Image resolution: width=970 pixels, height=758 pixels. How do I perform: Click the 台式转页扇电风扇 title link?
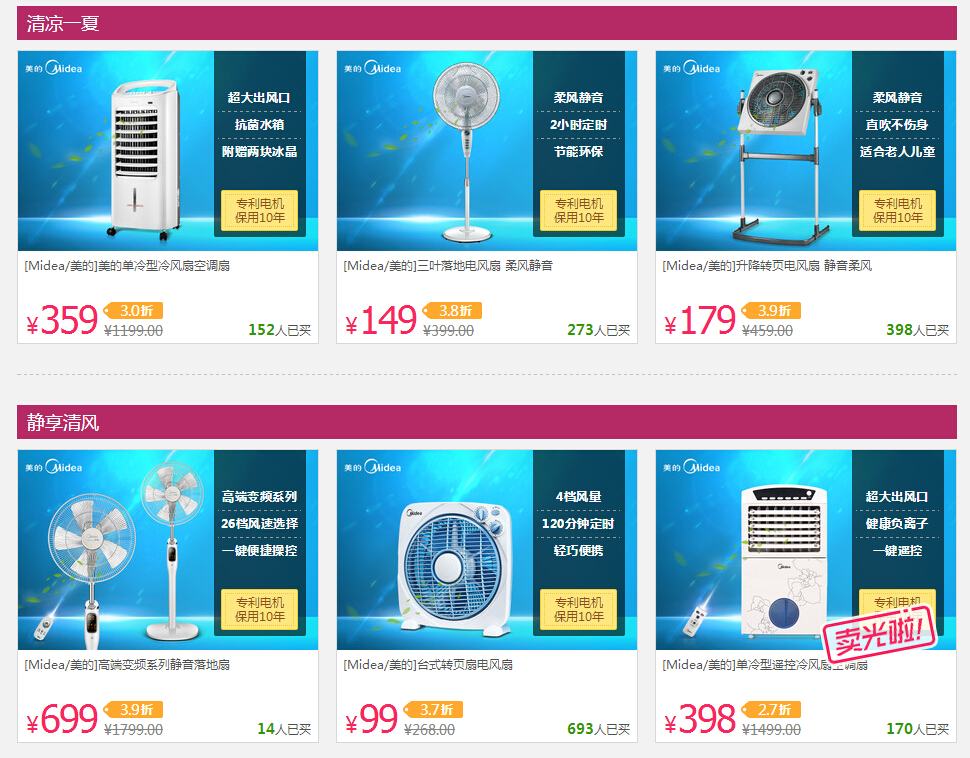coord(428,665)
